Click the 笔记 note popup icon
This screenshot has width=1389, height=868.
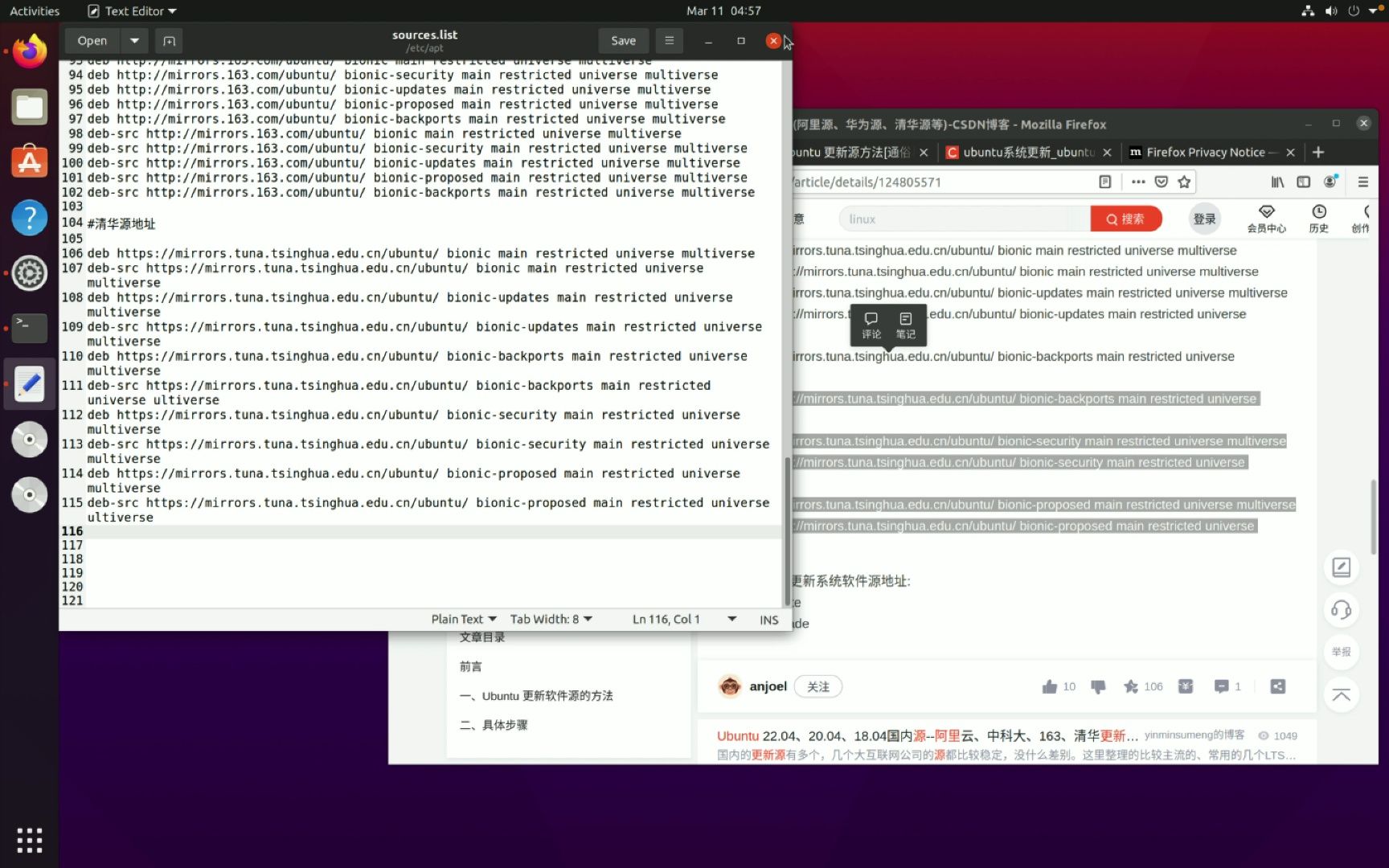[905, 325]
